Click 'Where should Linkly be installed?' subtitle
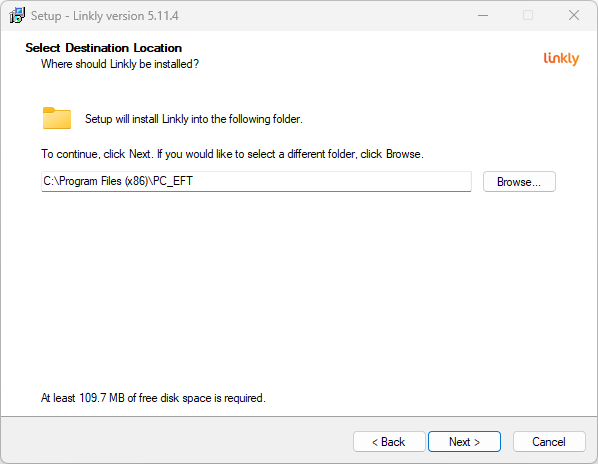Screen dimensions: 598x464 click(x=120, y=64)
